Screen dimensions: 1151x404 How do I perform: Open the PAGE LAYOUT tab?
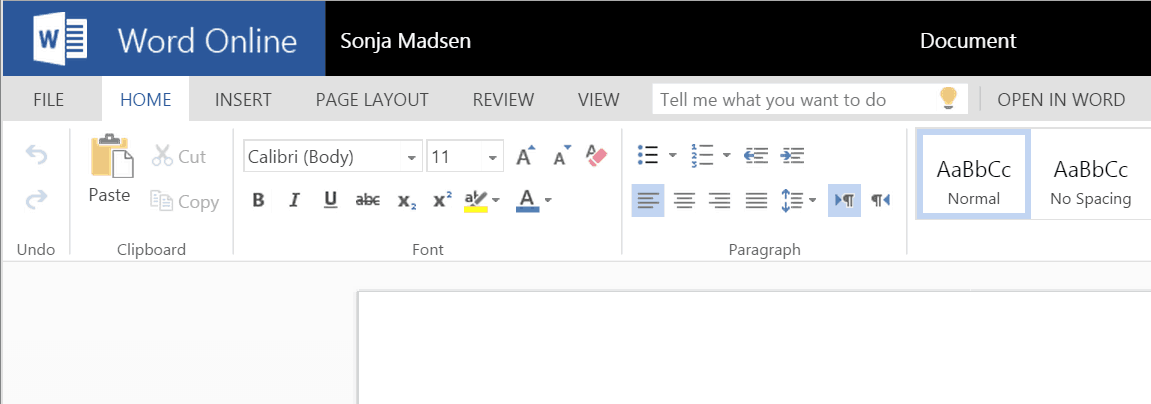(372, 100)
